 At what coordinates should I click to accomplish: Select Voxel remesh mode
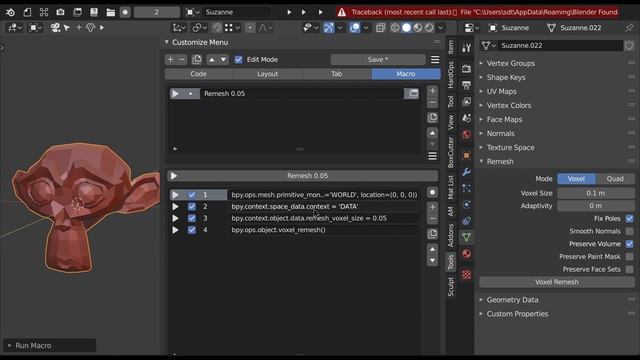click(x=576, y=179)
